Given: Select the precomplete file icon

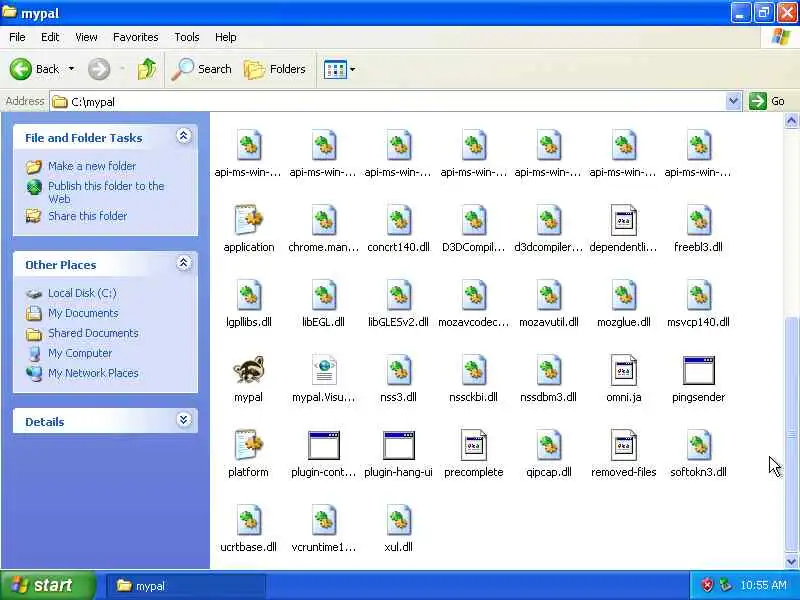Looking at the screenshot, I should click(473, 445).
